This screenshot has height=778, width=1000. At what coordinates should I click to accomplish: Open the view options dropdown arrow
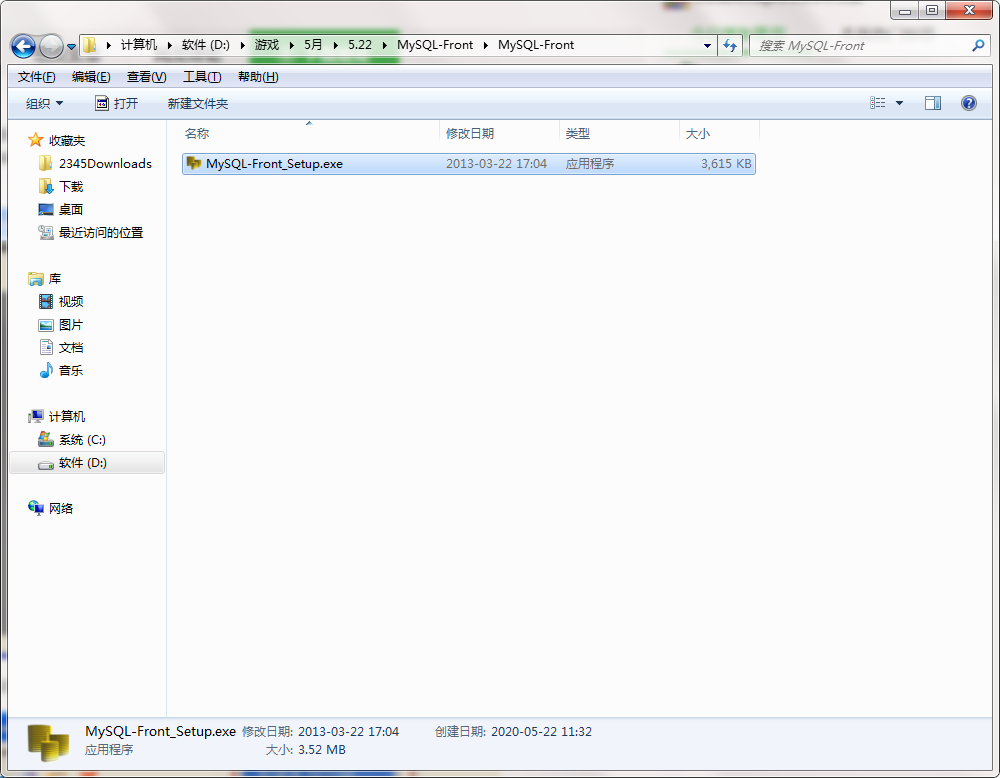(899, 103)
